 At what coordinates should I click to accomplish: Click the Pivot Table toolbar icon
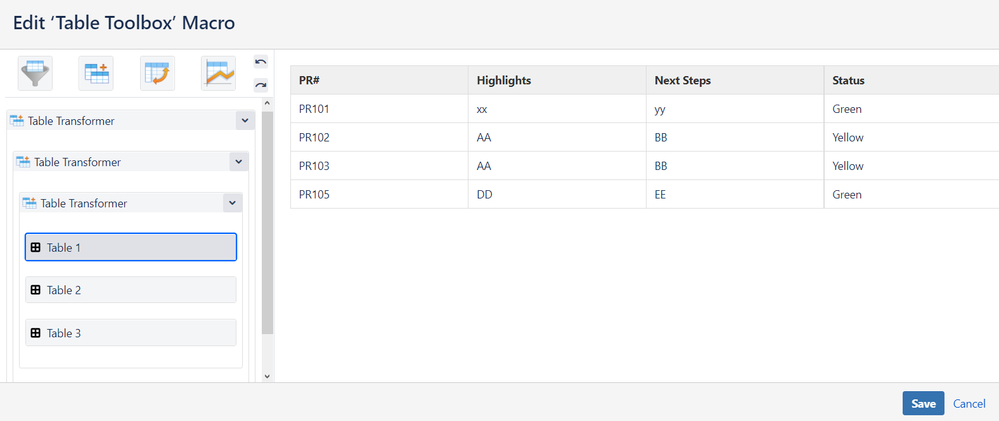(x=158, y=73)
